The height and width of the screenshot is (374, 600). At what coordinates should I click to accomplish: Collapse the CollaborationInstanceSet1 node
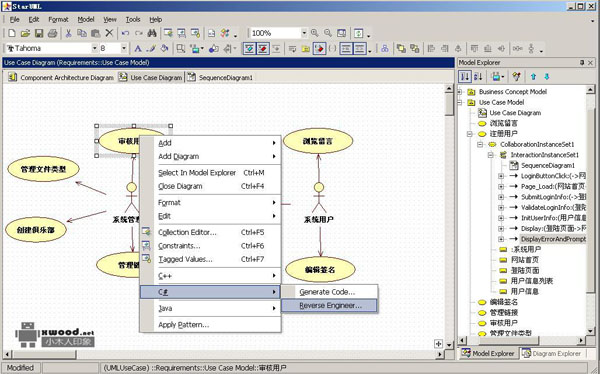480,144
